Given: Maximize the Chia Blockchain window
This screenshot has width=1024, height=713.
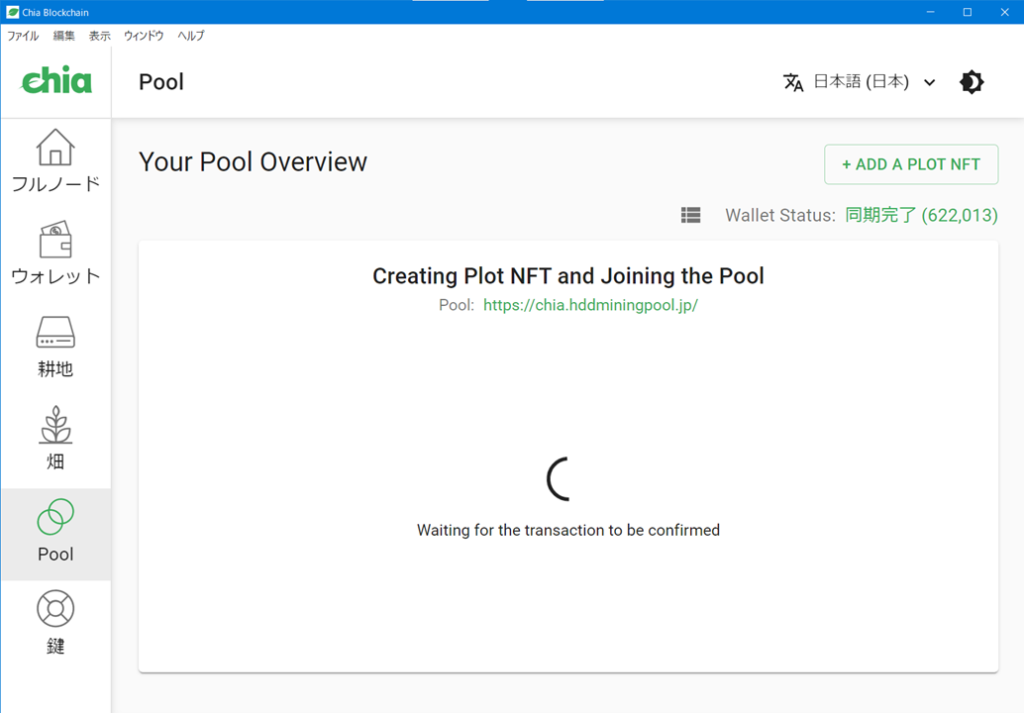Looking at the screenshot, I should click(967, 12).
